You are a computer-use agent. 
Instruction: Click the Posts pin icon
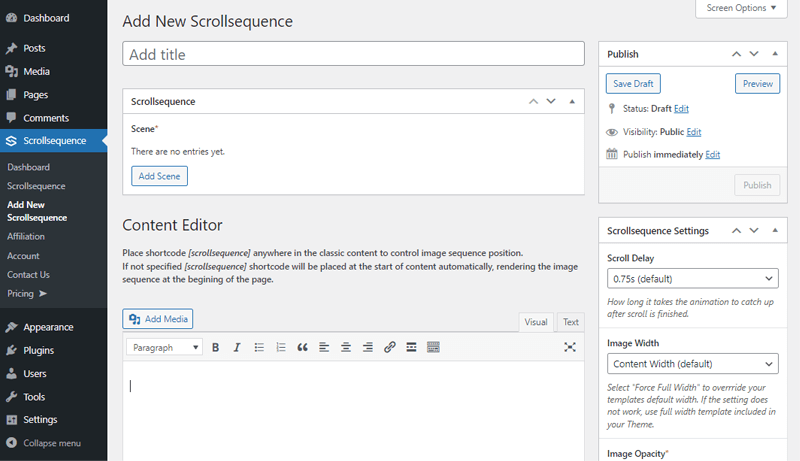(11, 48)
